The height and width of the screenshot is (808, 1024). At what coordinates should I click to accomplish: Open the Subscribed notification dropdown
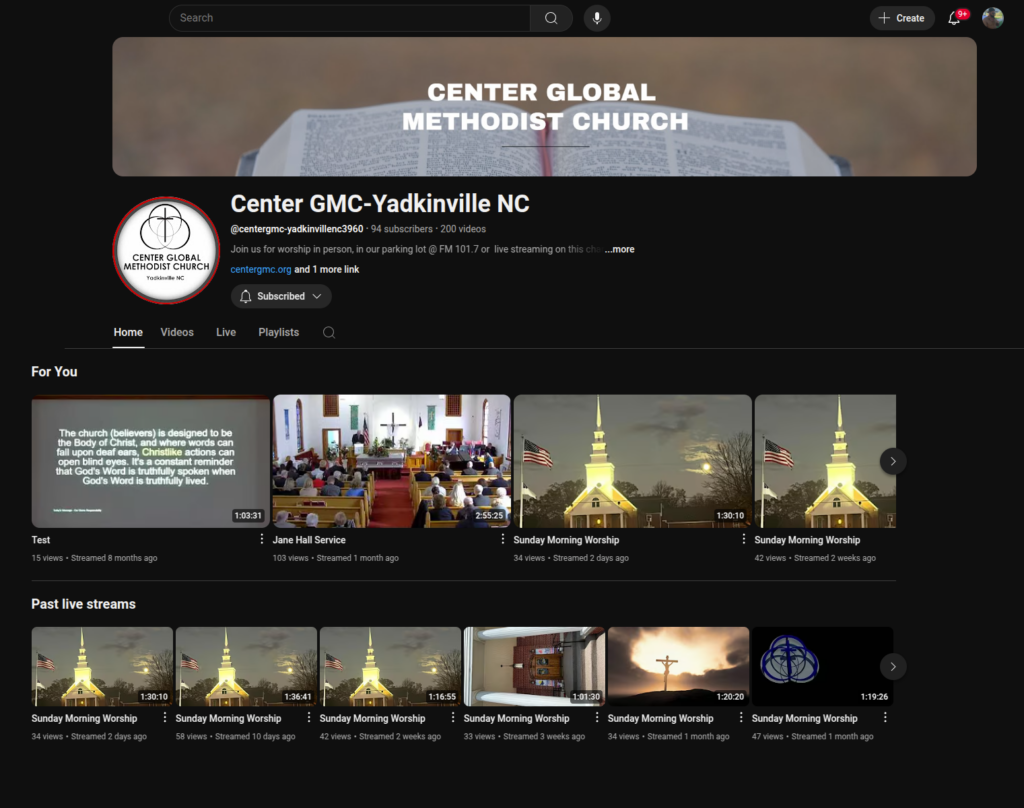281,297
